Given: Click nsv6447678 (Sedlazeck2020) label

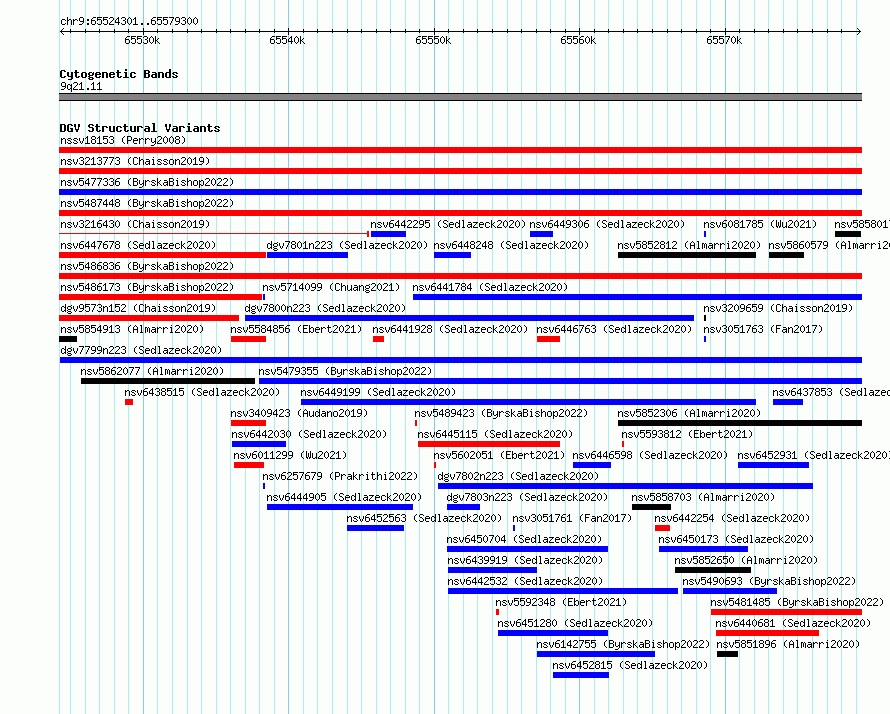Looking at the screenshot, I should coord(138,245).
